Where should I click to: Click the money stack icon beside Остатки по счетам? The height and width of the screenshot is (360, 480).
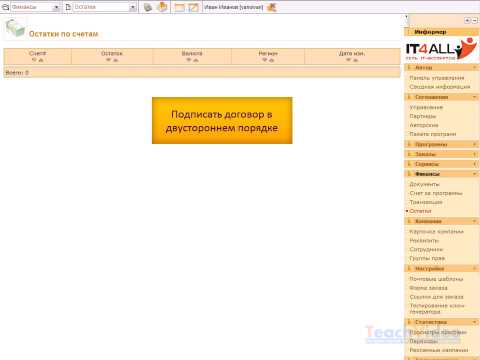15,29
